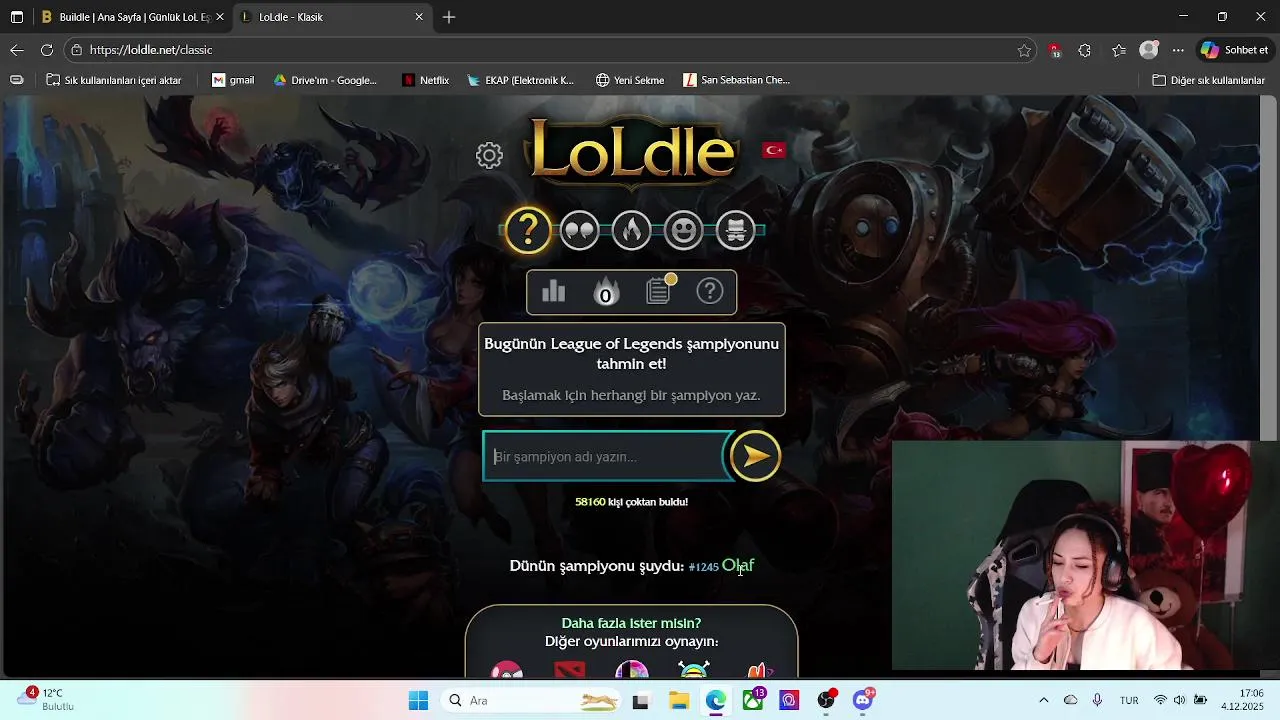Click 'Daha fazla ister misin?' heading

click(x=631, y=623)
